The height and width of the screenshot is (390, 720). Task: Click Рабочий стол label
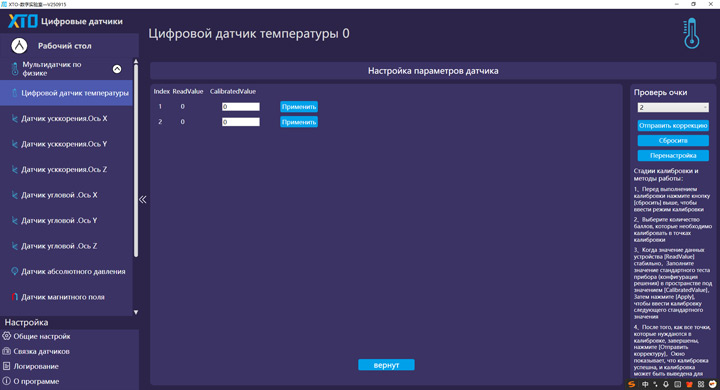65,46
